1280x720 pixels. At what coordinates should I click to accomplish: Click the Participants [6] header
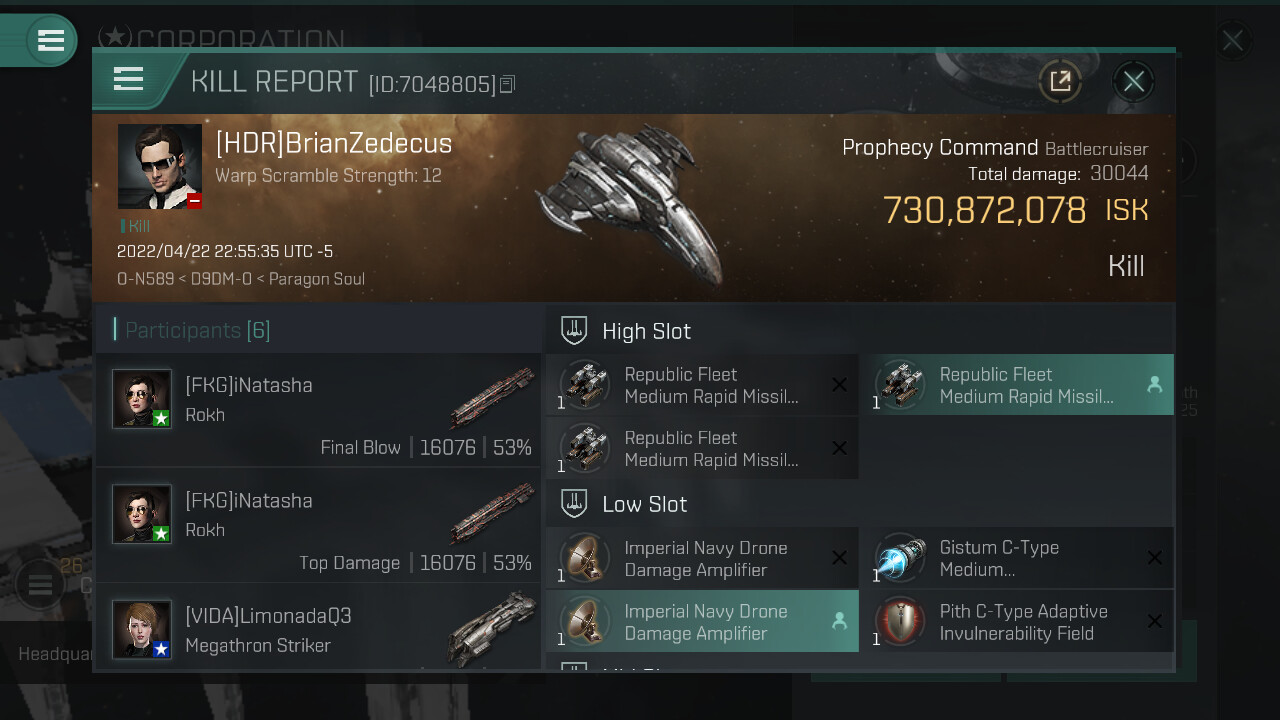click(197, 330)
